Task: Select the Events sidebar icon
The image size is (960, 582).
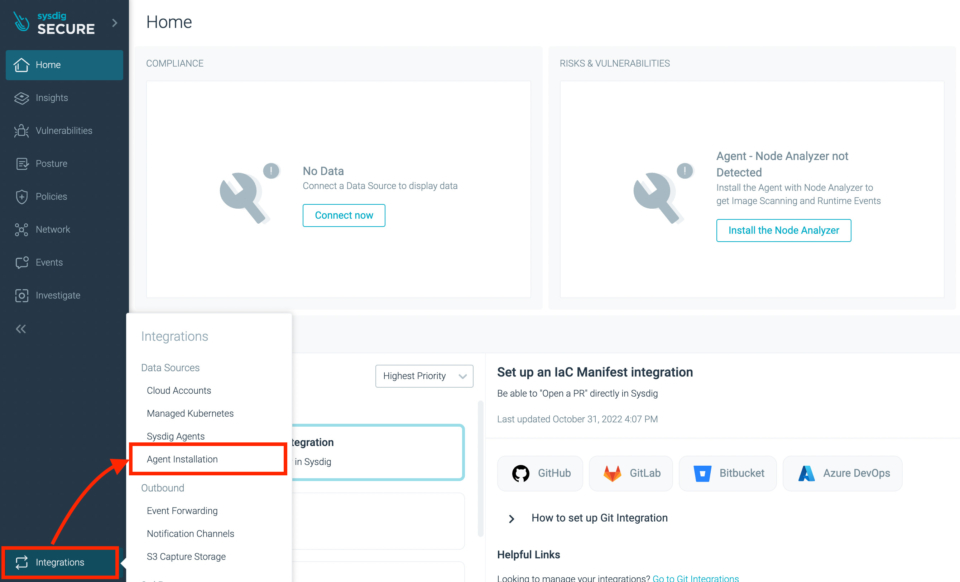Action: point(21,263)
